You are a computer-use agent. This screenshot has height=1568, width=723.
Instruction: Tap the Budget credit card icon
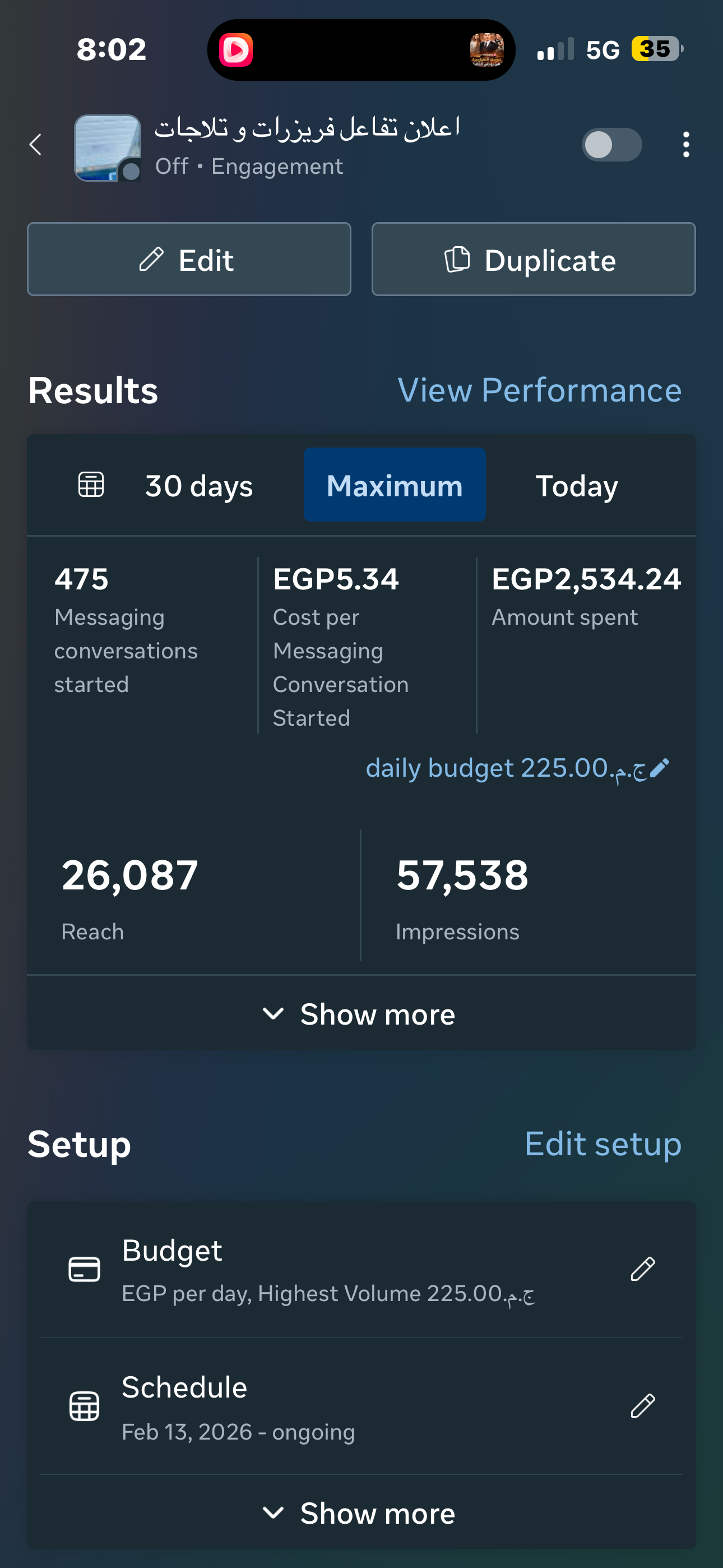tap(84, 1269)
